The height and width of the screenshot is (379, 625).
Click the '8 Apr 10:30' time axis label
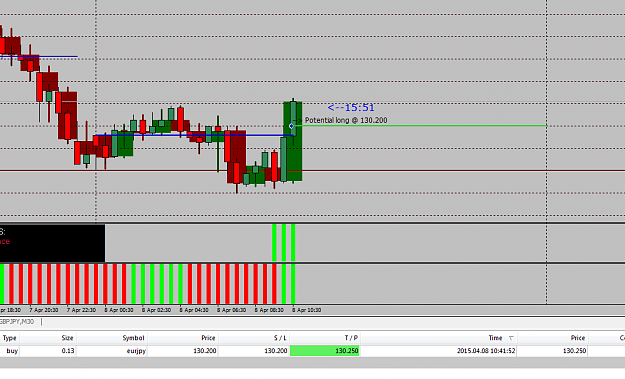coord(306,310)
